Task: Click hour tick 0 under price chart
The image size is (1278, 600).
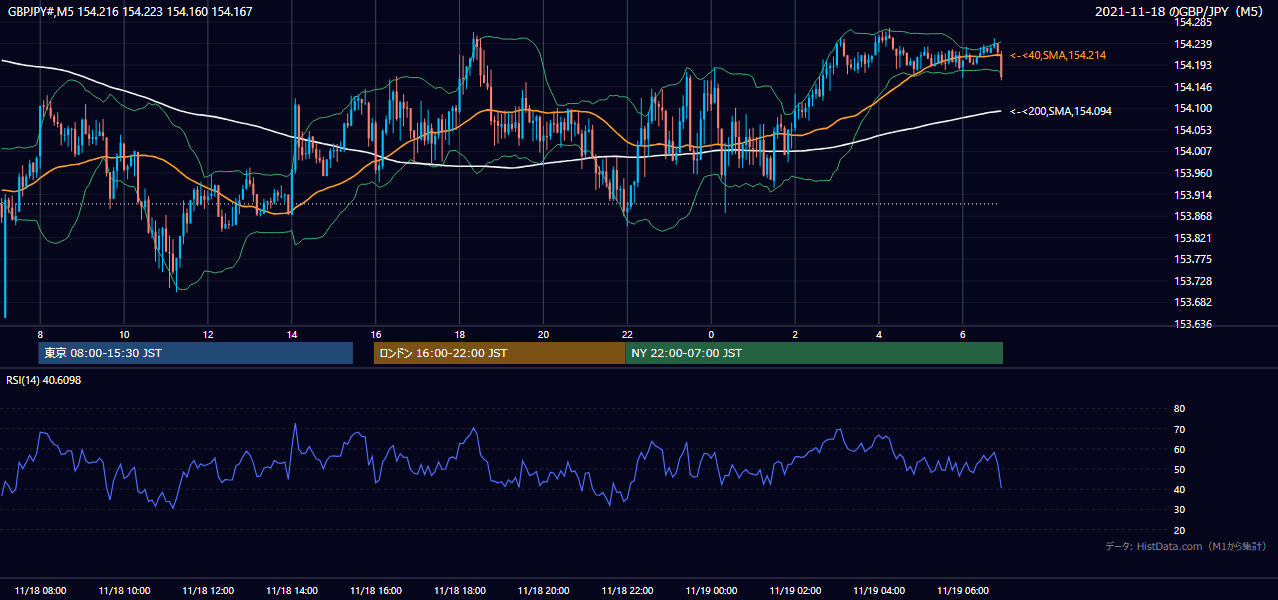Action: [711, 334]
